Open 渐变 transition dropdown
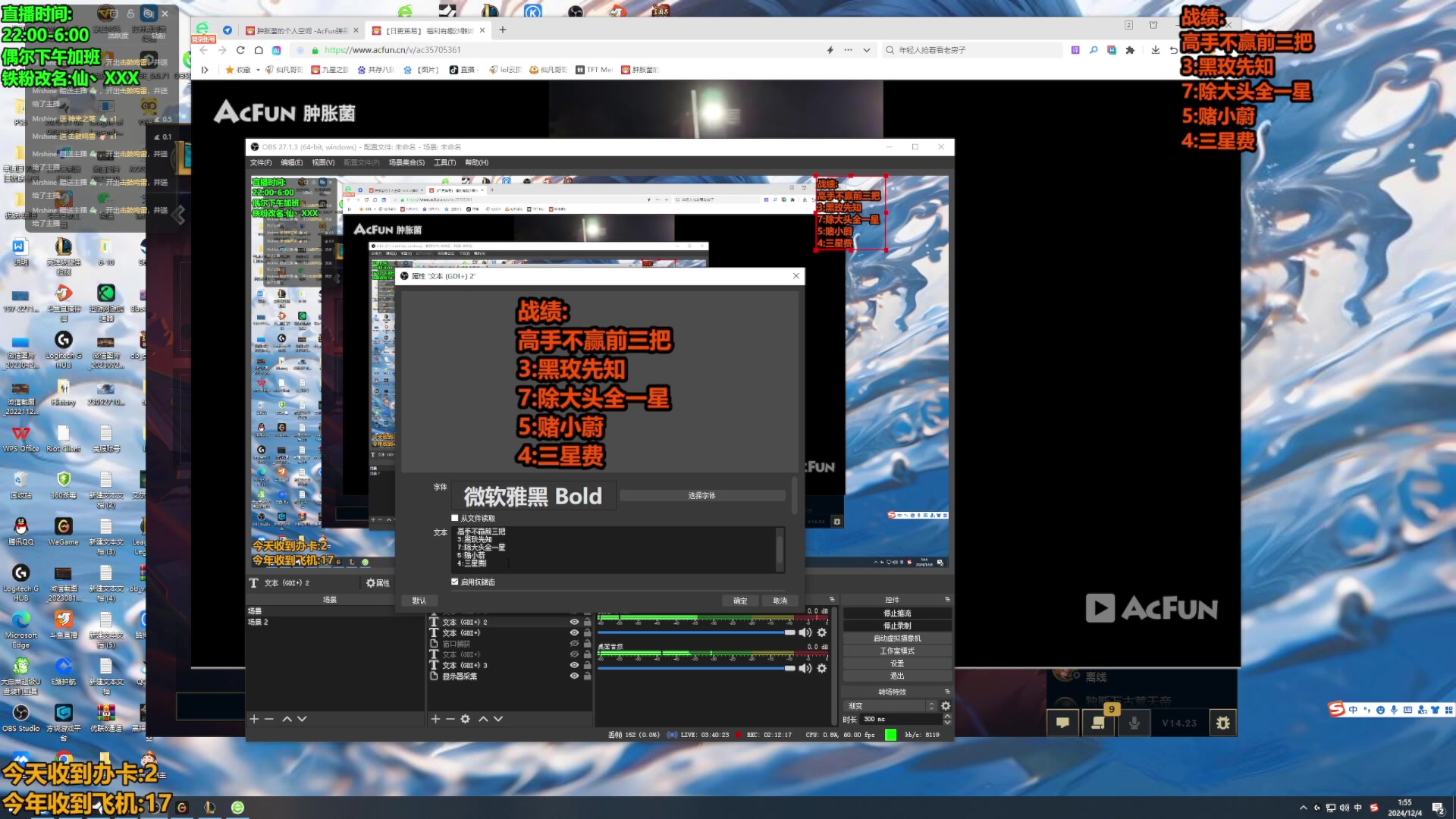Image resolution: width=1456 pixels, height=819 pixels. (x=891, y=706)
